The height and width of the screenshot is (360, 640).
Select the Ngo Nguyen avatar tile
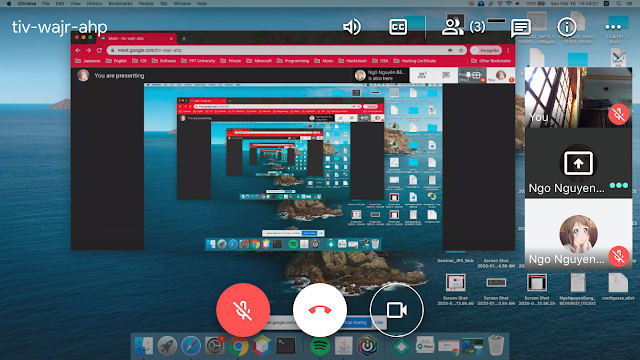coord(578,234)
